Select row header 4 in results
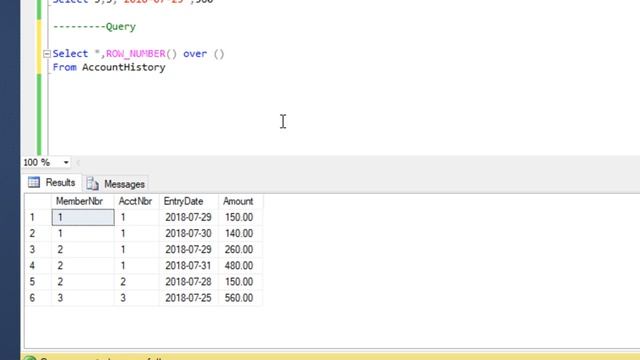Screen dimensions: 640x360 tap(38, 266)
